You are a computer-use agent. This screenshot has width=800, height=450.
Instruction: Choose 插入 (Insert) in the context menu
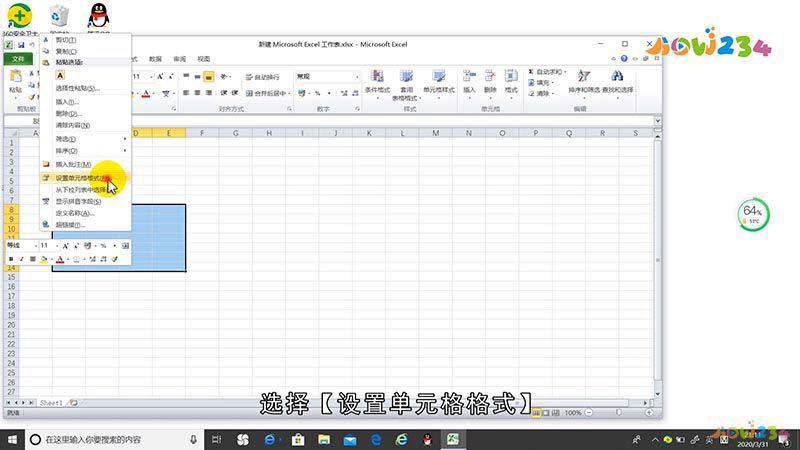[67, 102]
